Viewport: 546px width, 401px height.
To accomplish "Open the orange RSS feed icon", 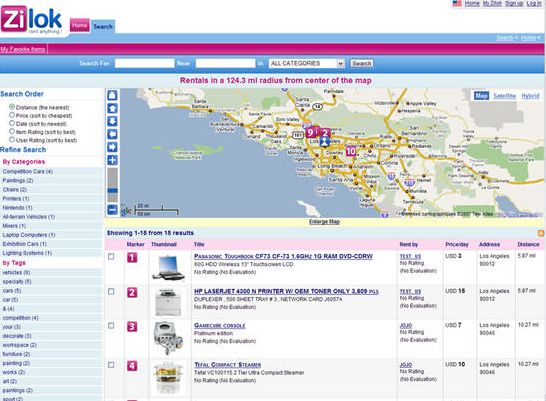I will tap(541, 233).
